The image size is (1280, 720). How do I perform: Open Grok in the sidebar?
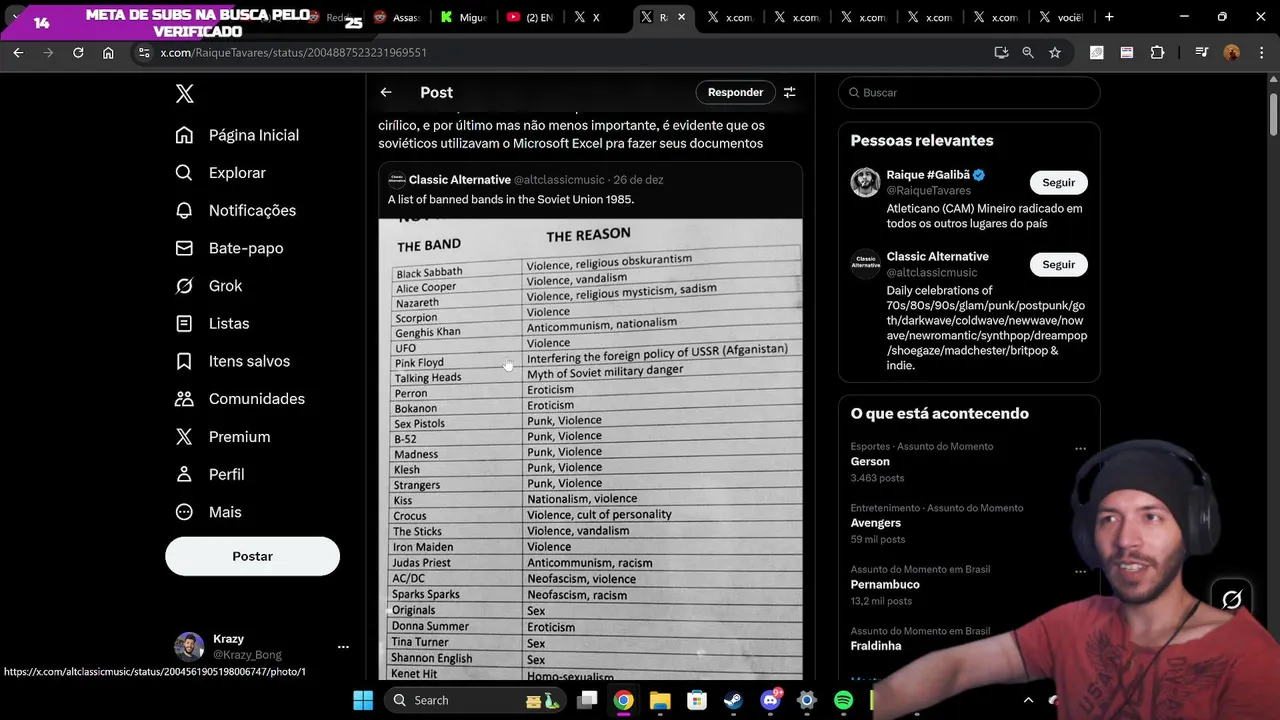[x=208, y=286]
